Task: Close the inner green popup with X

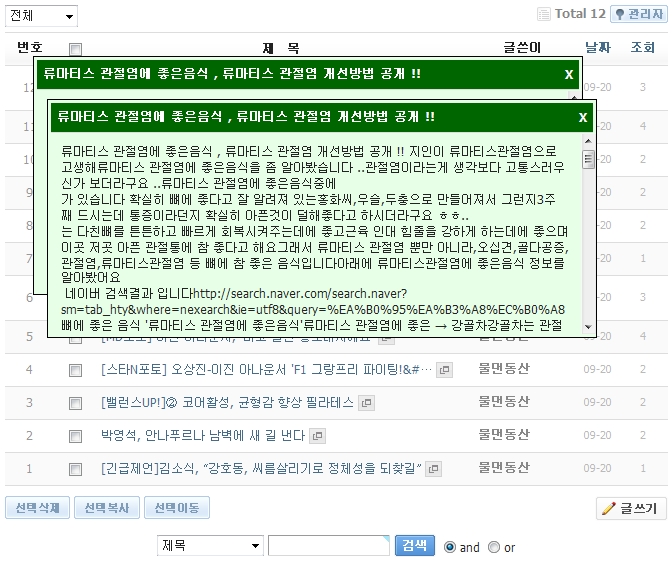Action: 583,118
